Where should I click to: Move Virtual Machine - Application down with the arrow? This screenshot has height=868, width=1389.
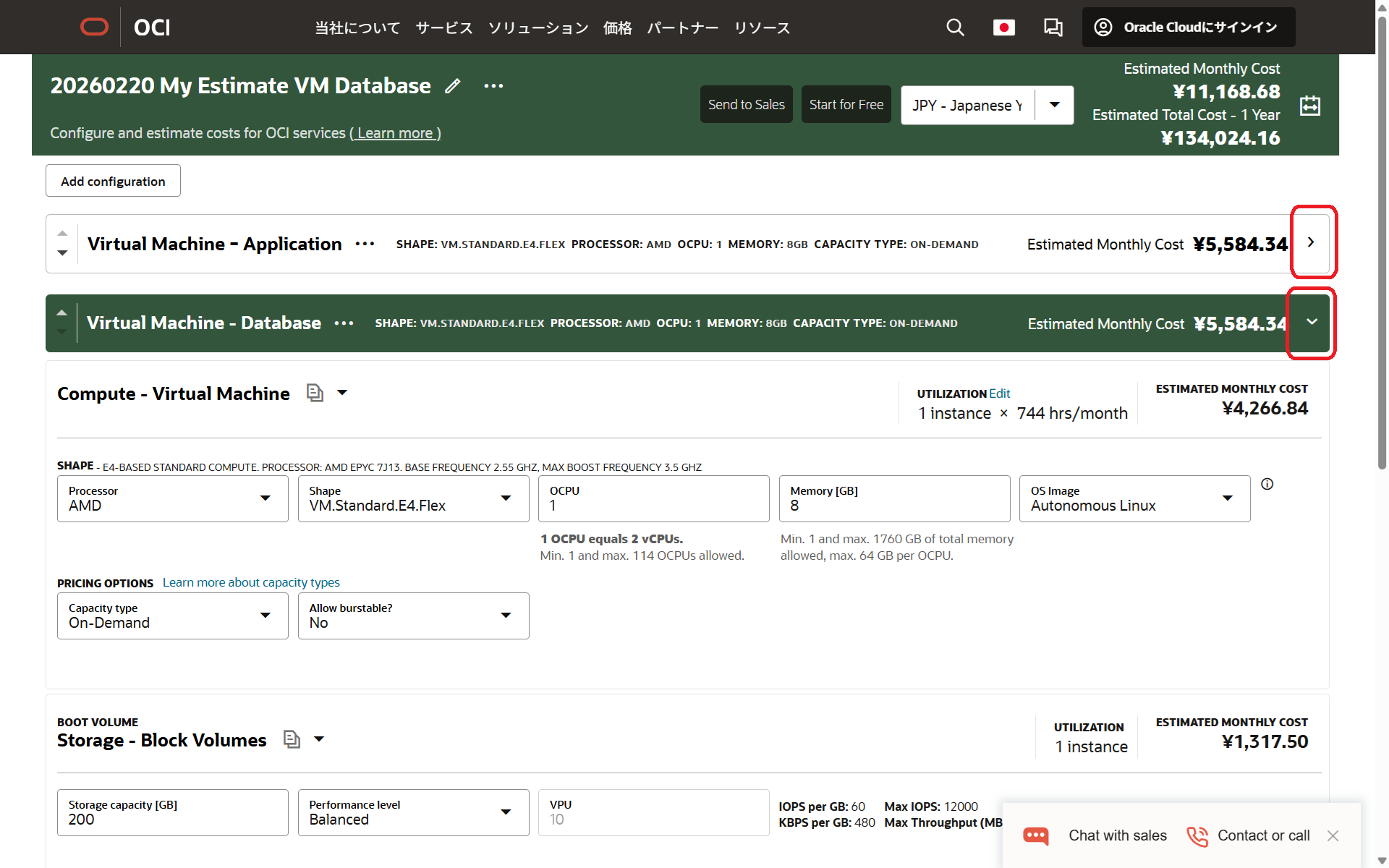pyautogui.click(x=62, y=253)
